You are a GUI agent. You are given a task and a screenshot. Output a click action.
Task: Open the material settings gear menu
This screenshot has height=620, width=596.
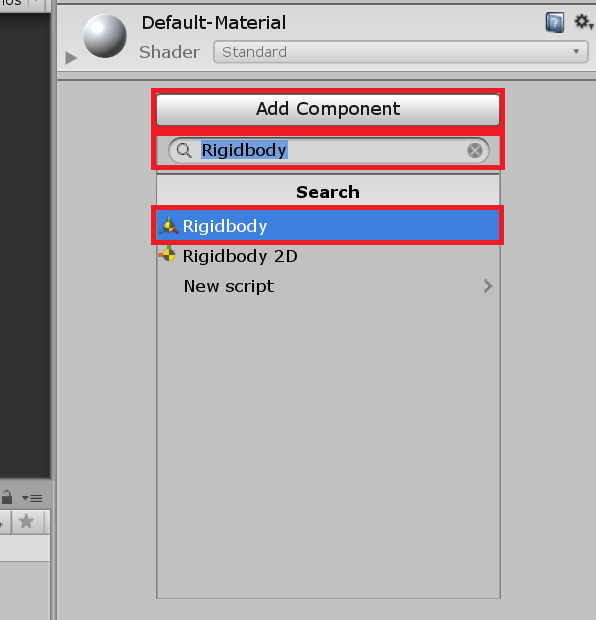click(583, 22)
